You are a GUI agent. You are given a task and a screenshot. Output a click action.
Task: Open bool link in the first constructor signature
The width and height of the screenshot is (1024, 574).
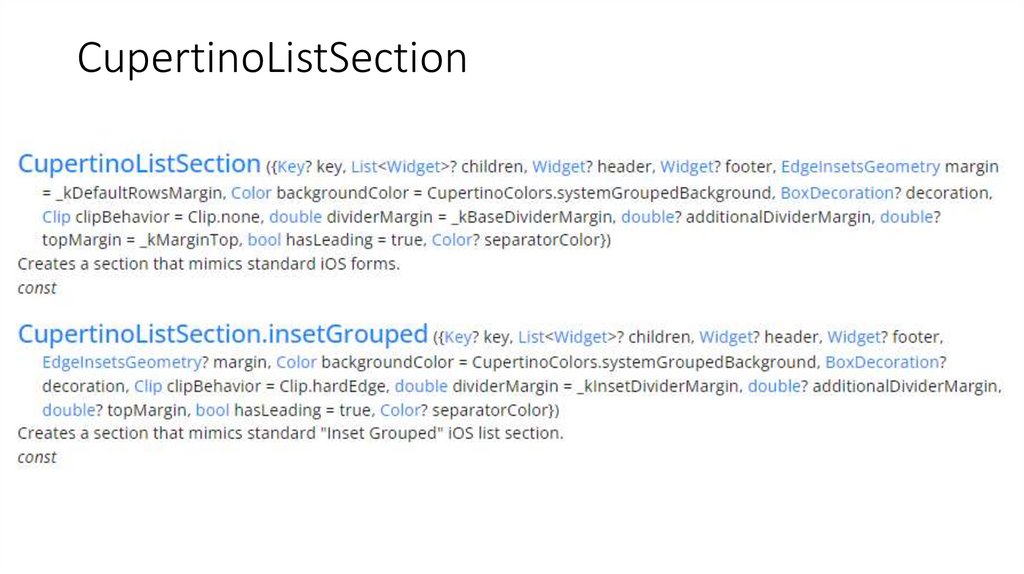264,240
